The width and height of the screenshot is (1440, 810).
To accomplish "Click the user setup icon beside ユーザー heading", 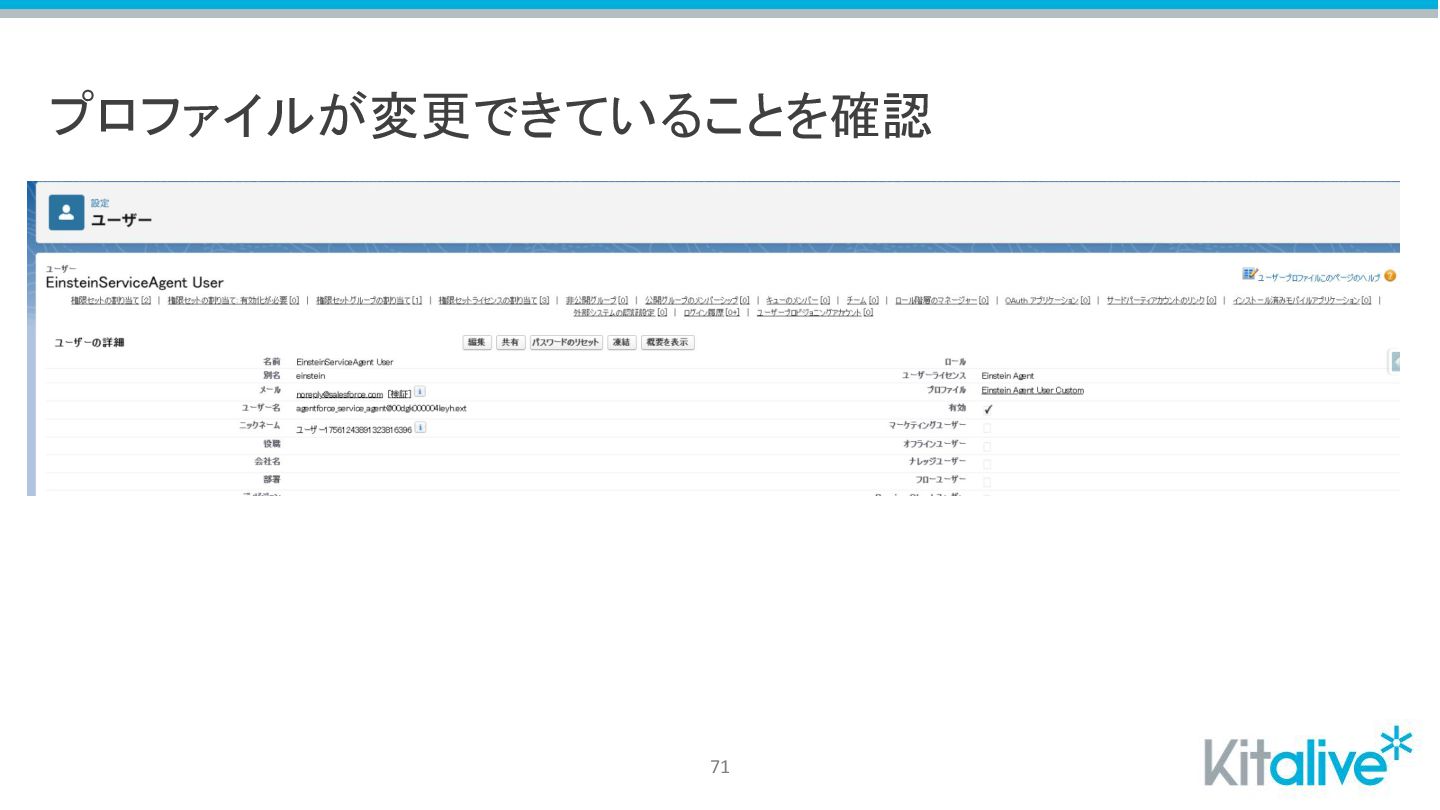I will pyautogui.click(x=66, y=212).
